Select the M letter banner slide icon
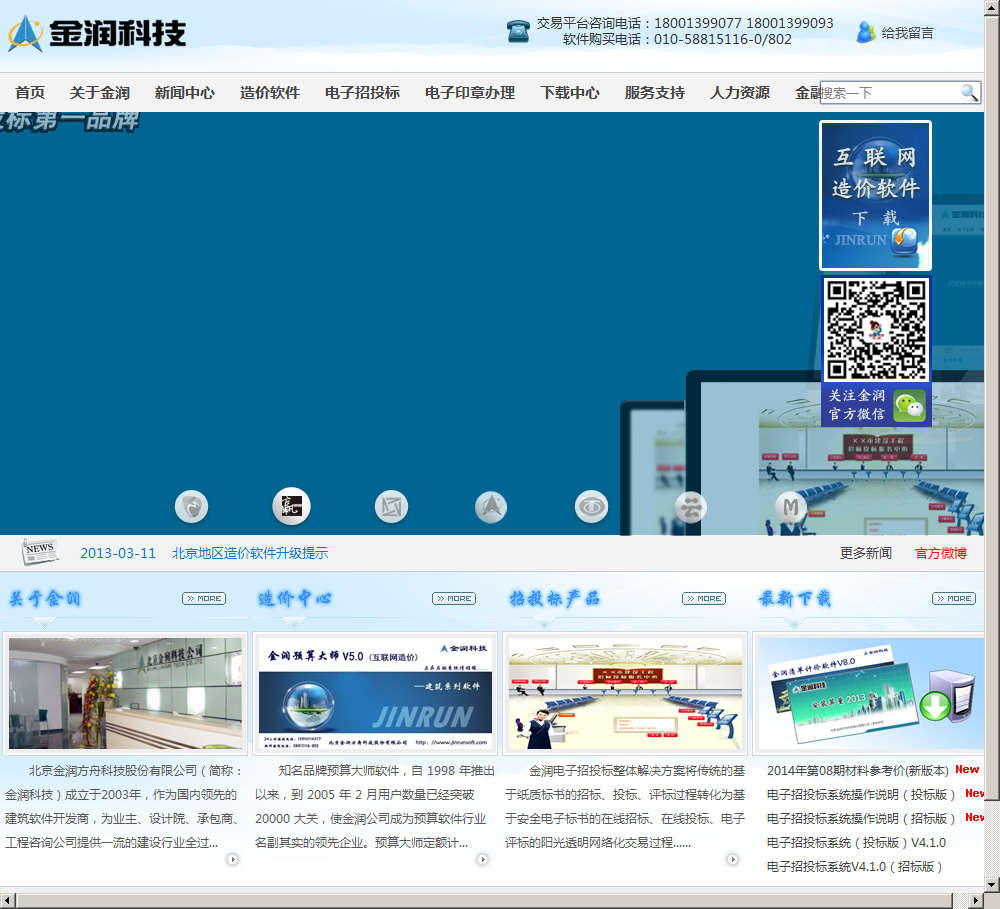 pyautogui.click(x=791, y=506)
